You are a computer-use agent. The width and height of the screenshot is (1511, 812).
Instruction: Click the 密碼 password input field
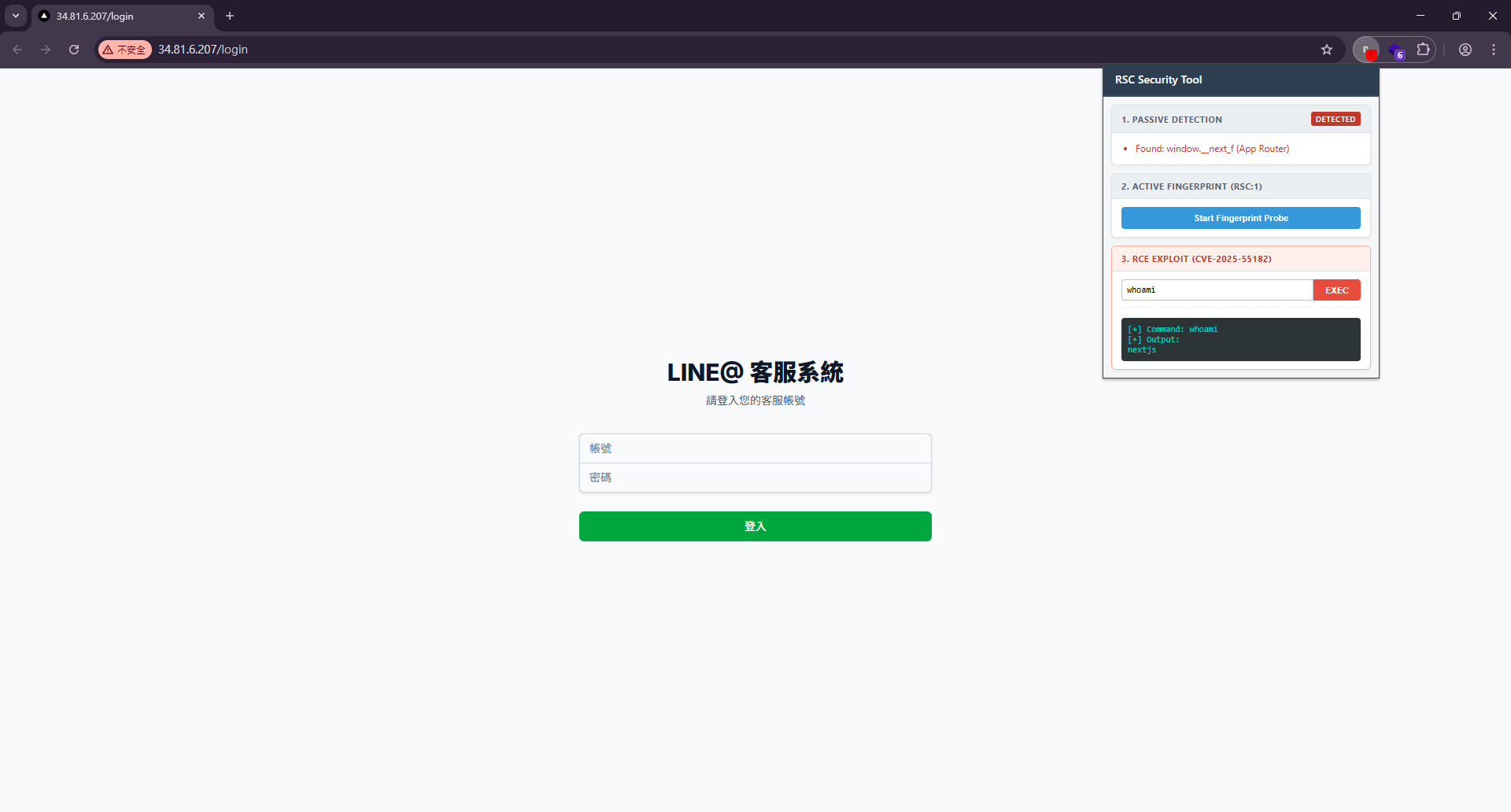[755, 478]
